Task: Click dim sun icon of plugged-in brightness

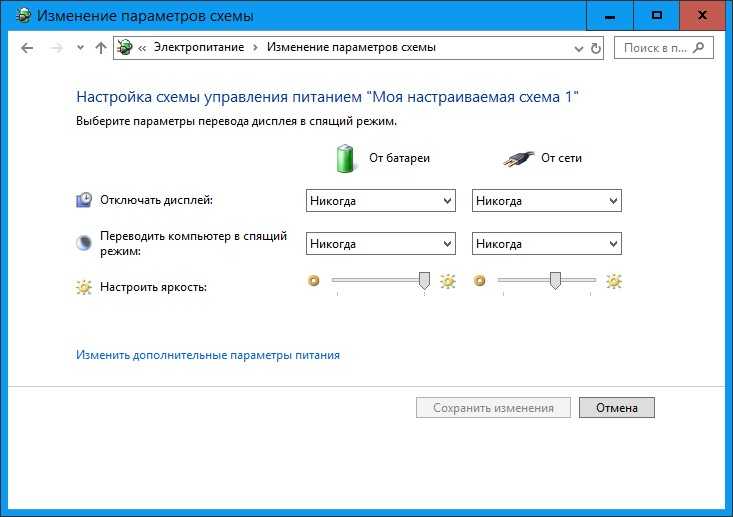Action: tap(480, 280)
